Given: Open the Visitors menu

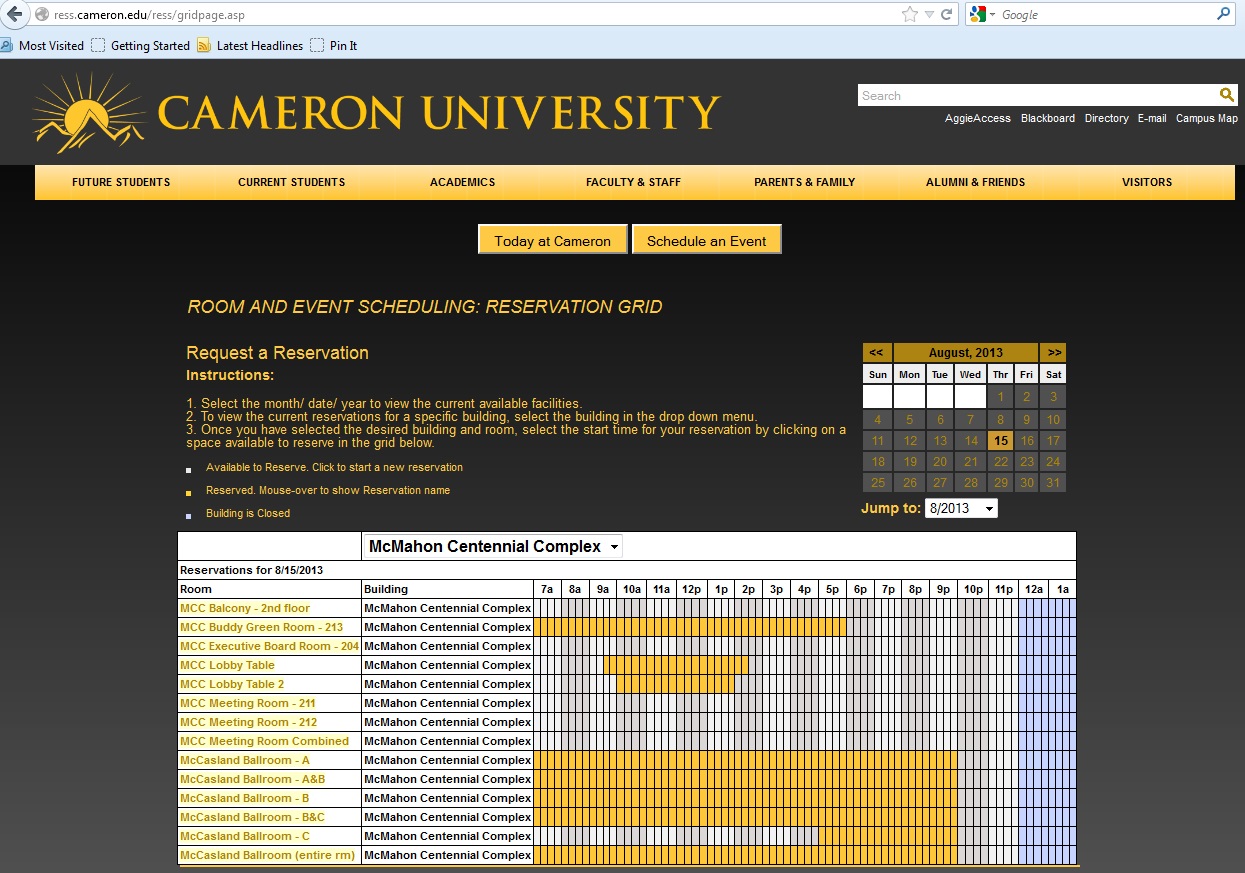Looking at the screenshot, I should [x=1147, y=182].
